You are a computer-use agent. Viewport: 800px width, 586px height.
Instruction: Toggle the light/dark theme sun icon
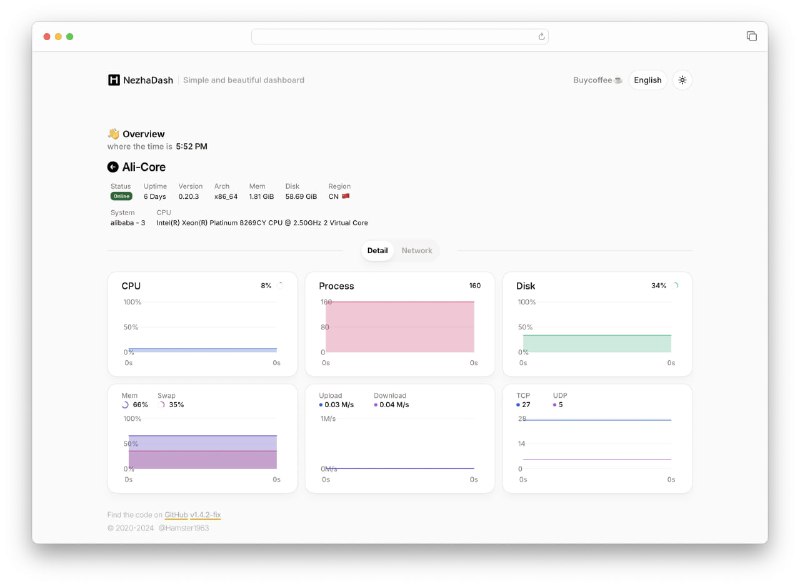[x=682, y=80]
